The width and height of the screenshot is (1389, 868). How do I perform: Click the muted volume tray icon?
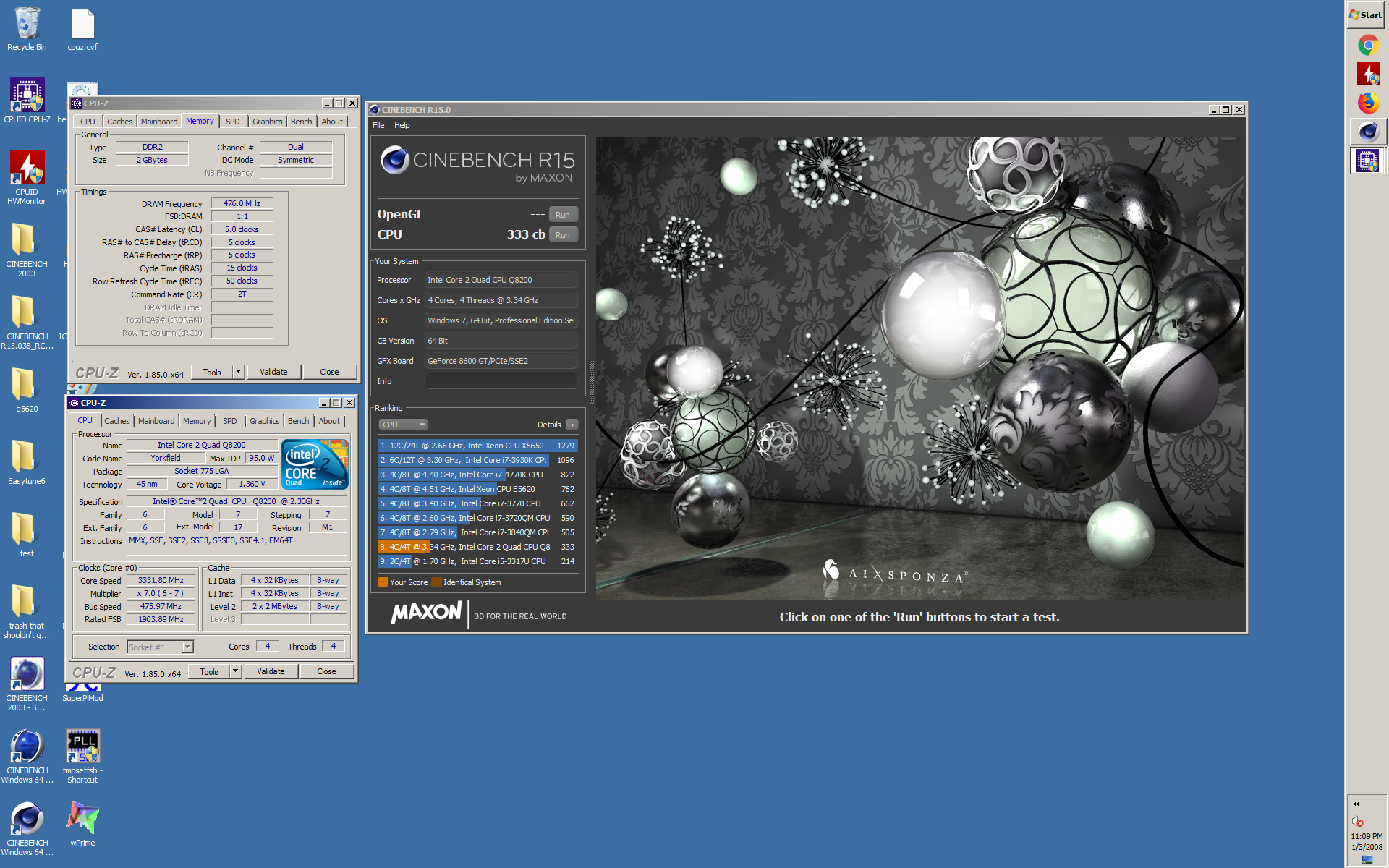click(1358, 821)
